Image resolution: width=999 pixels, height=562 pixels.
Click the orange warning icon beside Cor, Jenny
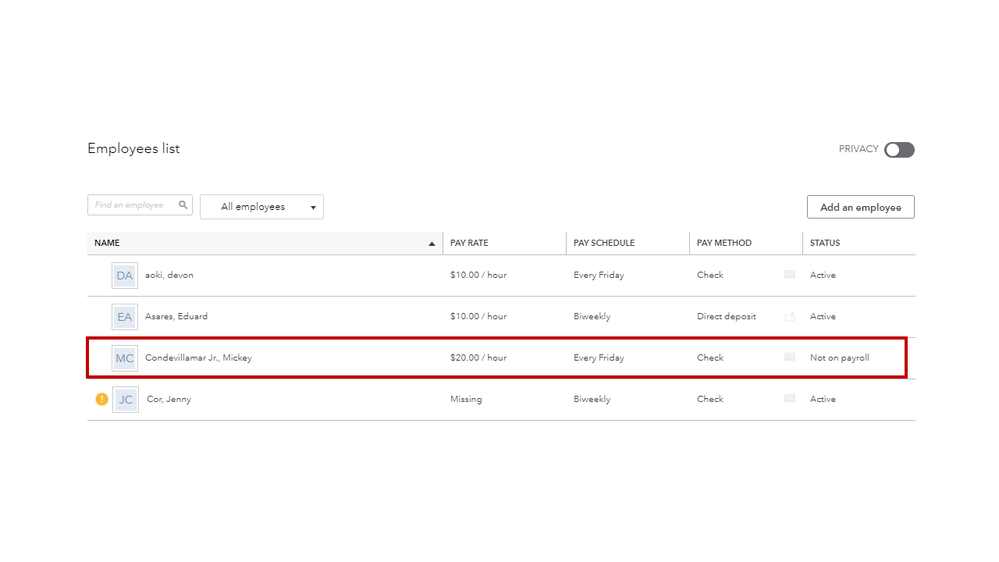(x=101, y=399)
